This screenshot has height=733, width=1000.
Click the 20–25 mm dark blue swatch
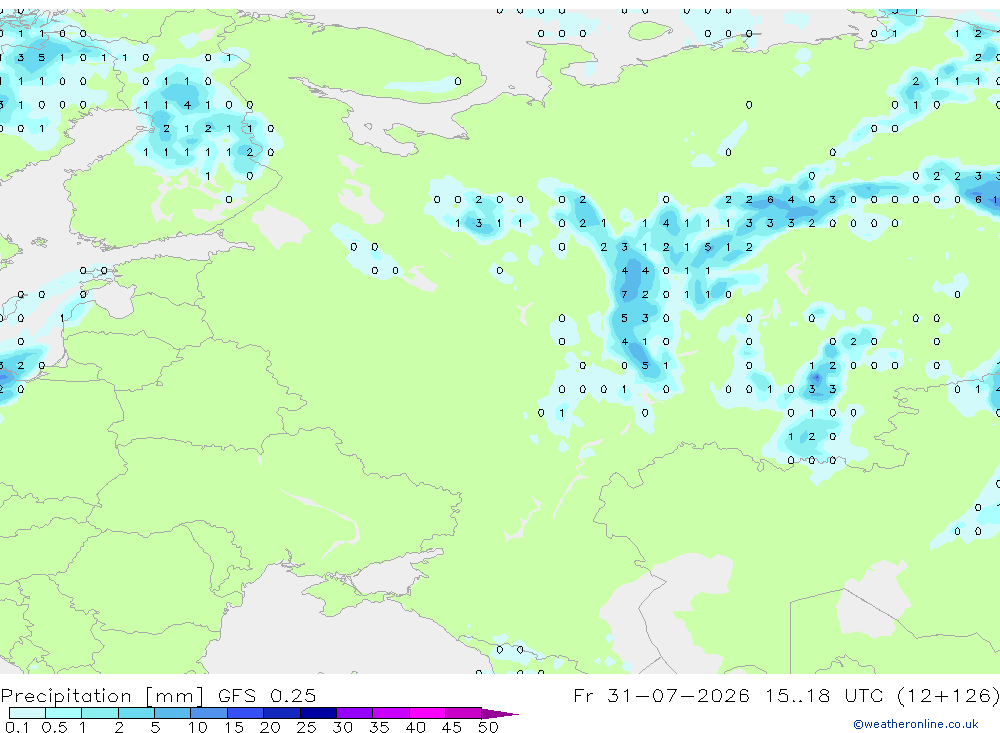[282, 713]
